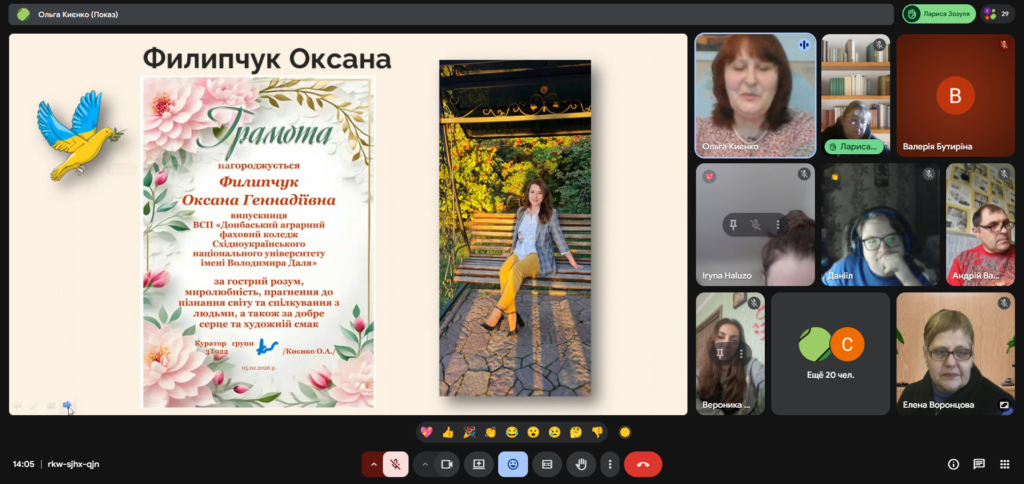Click the Лариса Зозуля raised hand chip
1024x484 pixels.
coord(938,14)
